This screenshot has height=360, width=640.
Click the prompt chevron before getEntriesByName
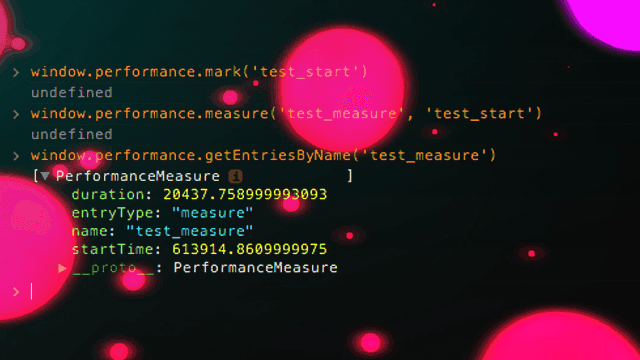(16, 156)
